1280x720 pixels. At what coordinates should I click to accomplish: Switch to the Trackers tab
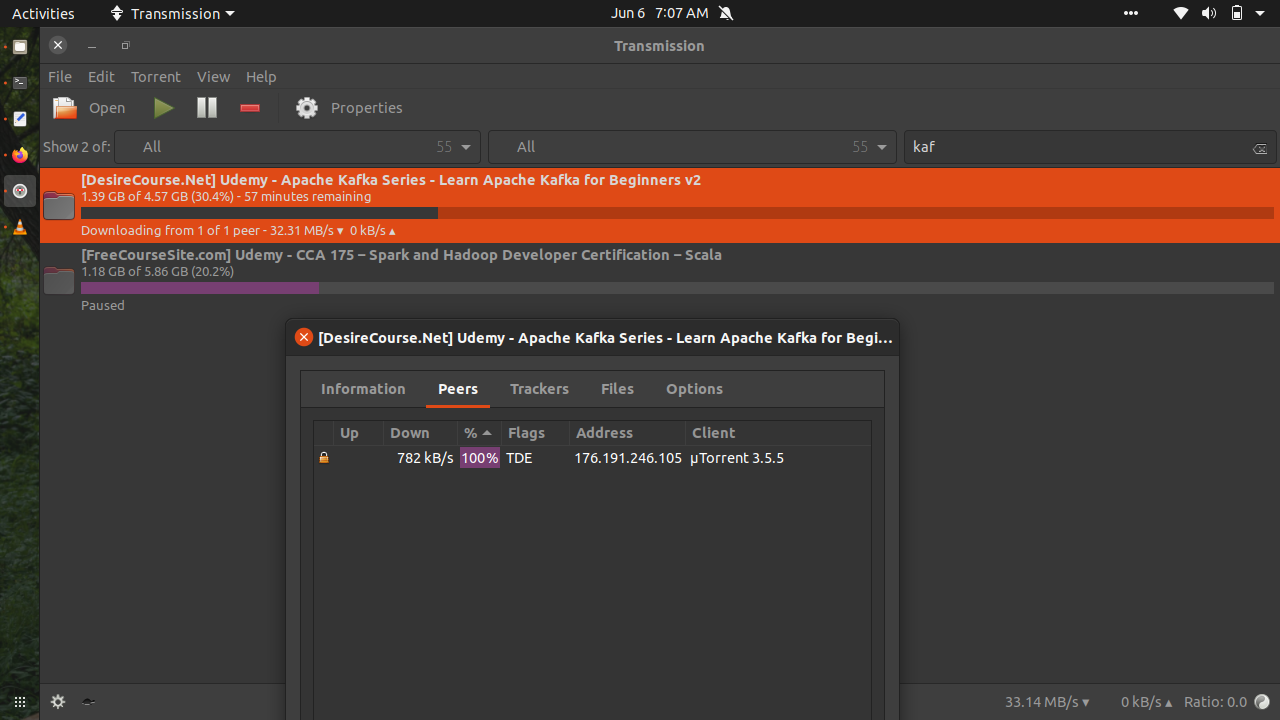pos(539,389)
